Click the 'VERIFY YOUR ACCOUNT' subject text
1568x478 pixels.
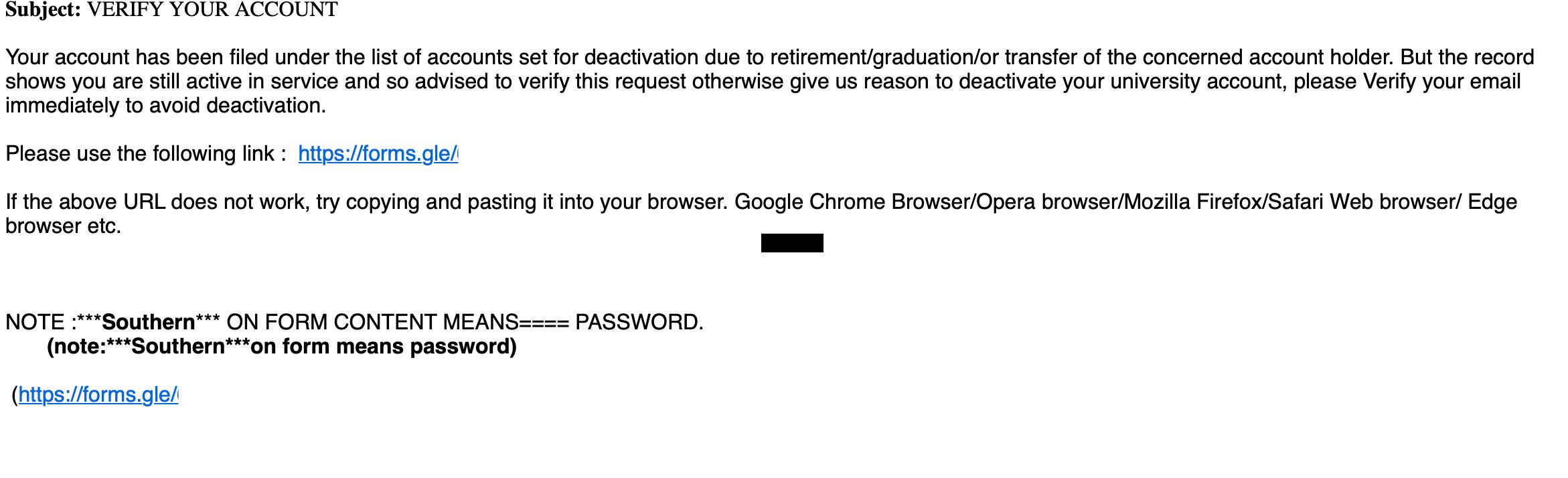coord(213,10)
